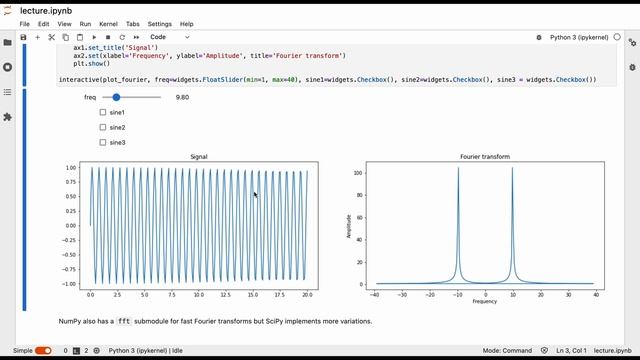The height and width of the screenshot is (360, 640).
Task: Open right sidebar debugger panel
Action: point(632,67)
